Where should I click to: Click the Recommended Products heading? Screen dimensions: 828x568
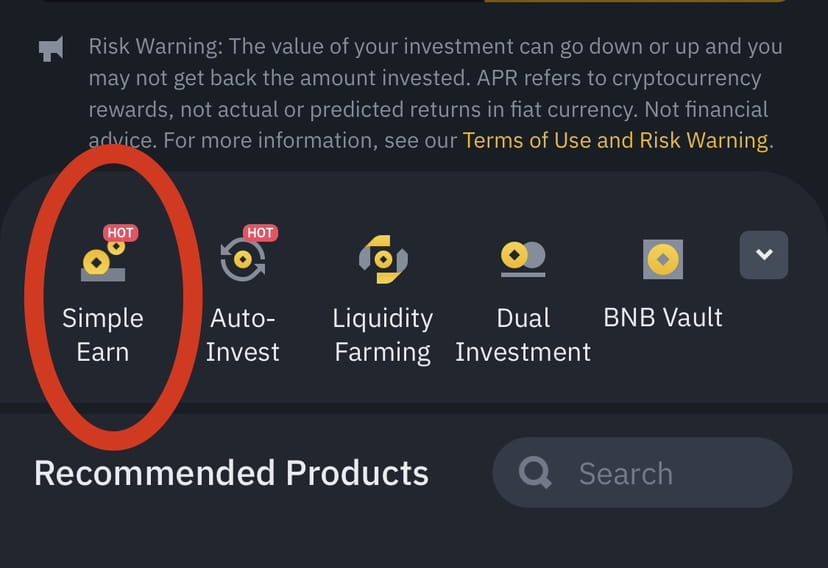(231, 472)
